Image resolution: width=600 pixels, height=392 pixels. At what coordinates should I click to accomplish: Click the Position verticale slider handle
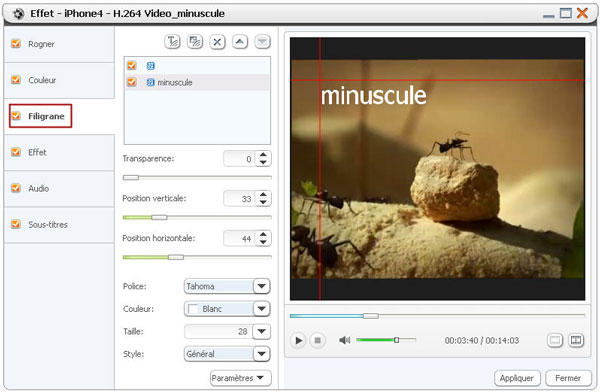(x=159, y=217)
